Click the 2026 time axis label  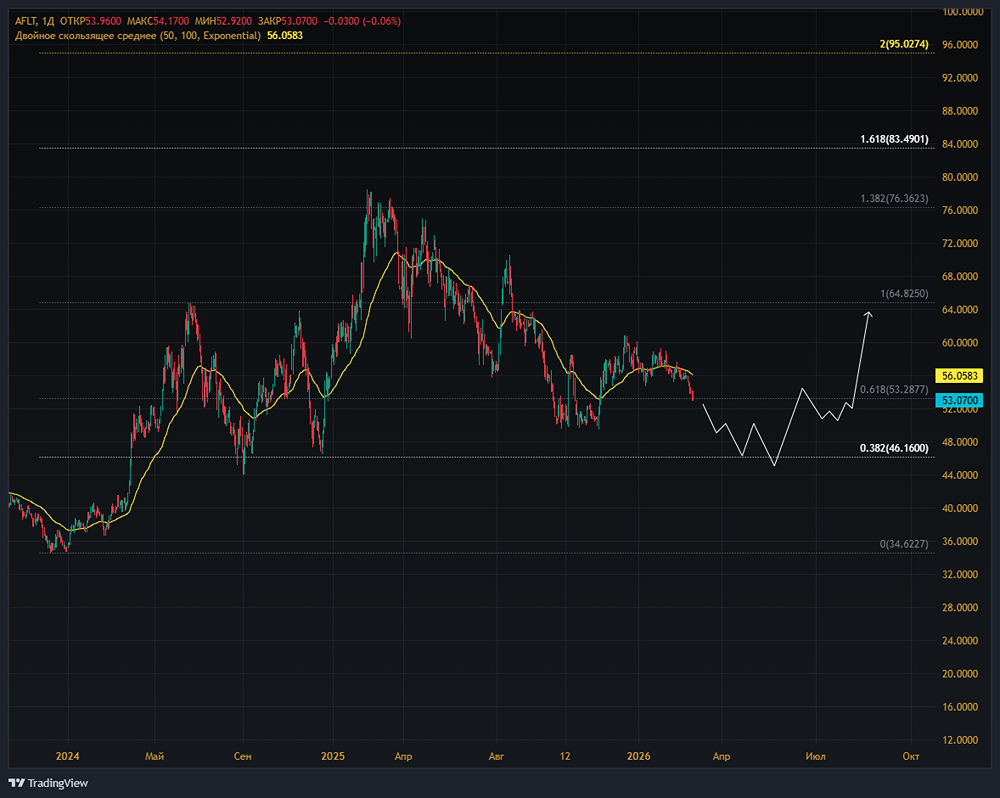pyautogui.click(x=638, y=757)
